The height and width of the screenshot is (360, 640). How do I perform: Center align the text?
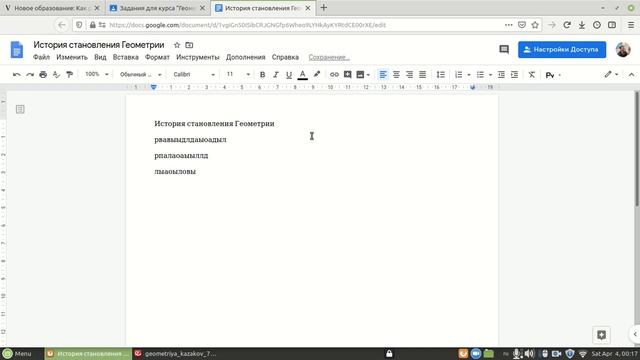pos(396,75)
